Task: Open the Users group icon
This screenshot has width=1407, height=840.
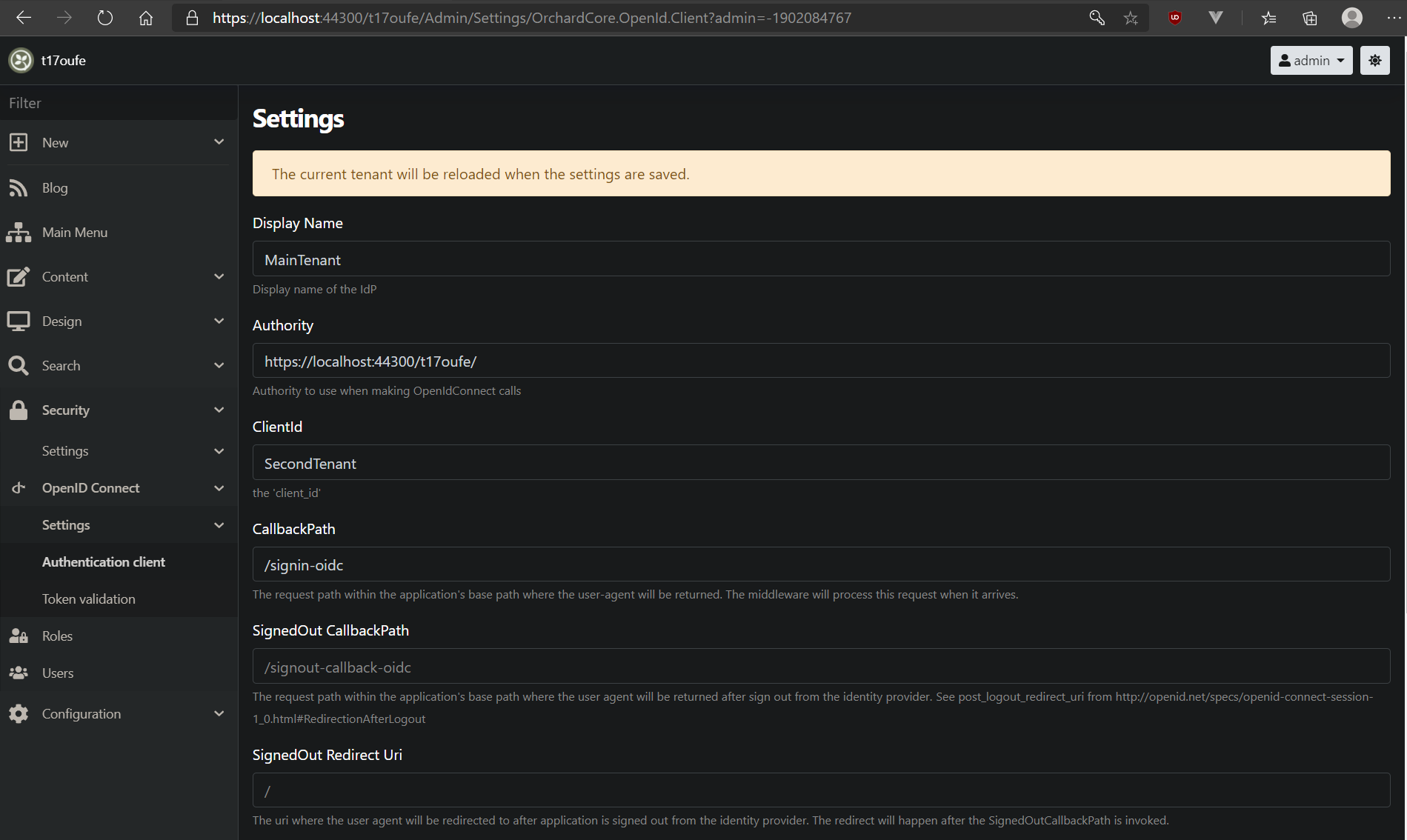Action: pyautogui.click(x=19, y=673)
